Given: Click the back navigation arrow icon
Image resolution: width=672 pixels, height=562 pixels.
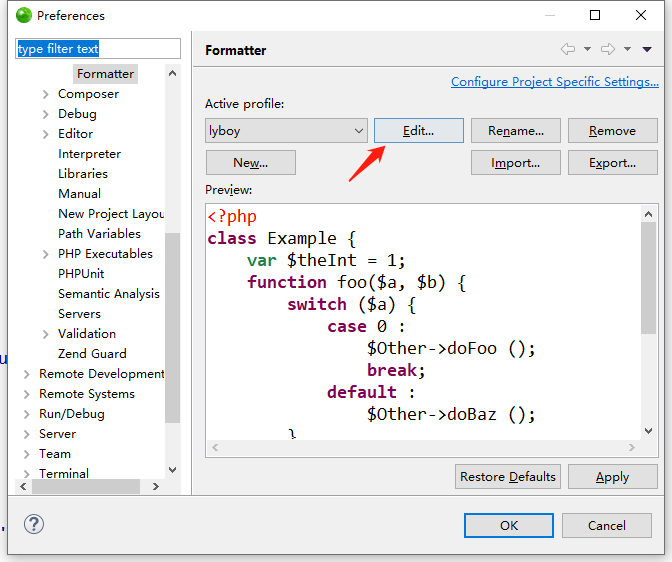Looking at the screenshot, I should [567, 49].
